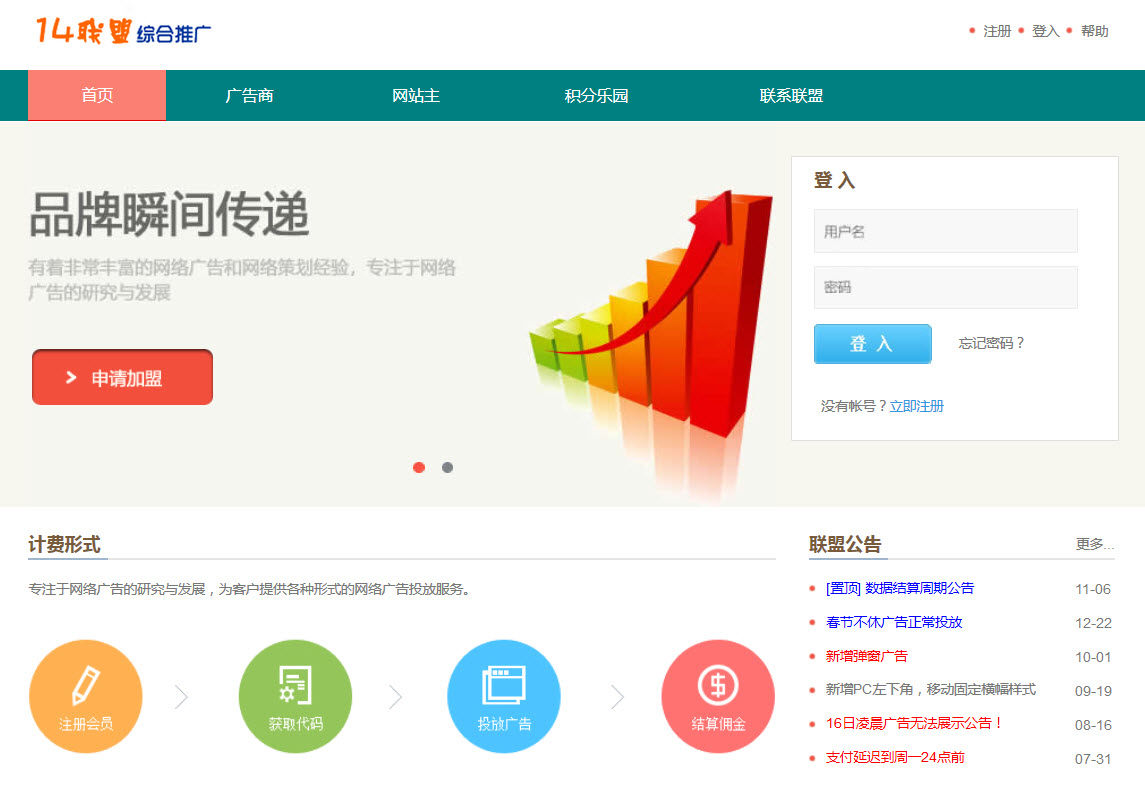Image resolution: width=1145 pixels, height=790 pixels.
Task: Open the 联系联盟 menu item
Action: [x=791, y=96]
